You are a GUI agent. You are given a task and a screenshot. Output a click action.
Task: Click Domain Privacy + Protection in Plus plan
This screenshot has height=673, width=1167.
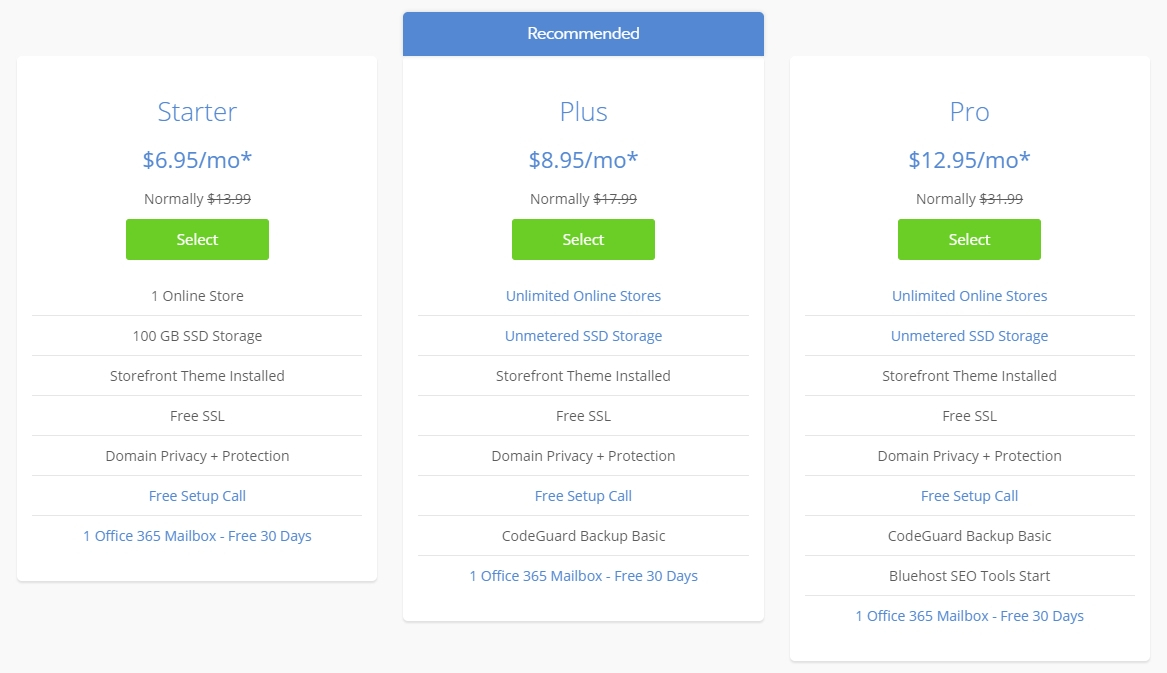pos(584,456)
